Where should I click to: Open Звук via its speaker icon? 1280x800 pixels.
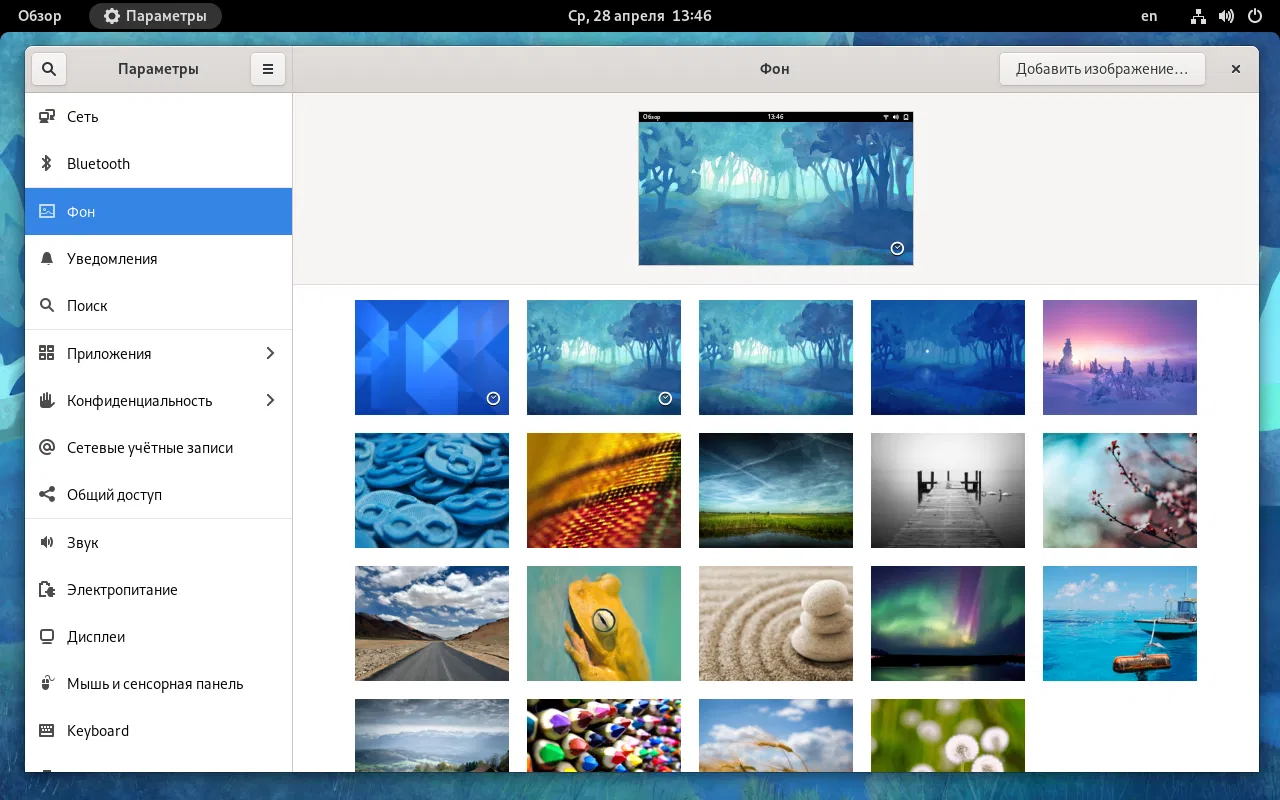click(47, 542)
